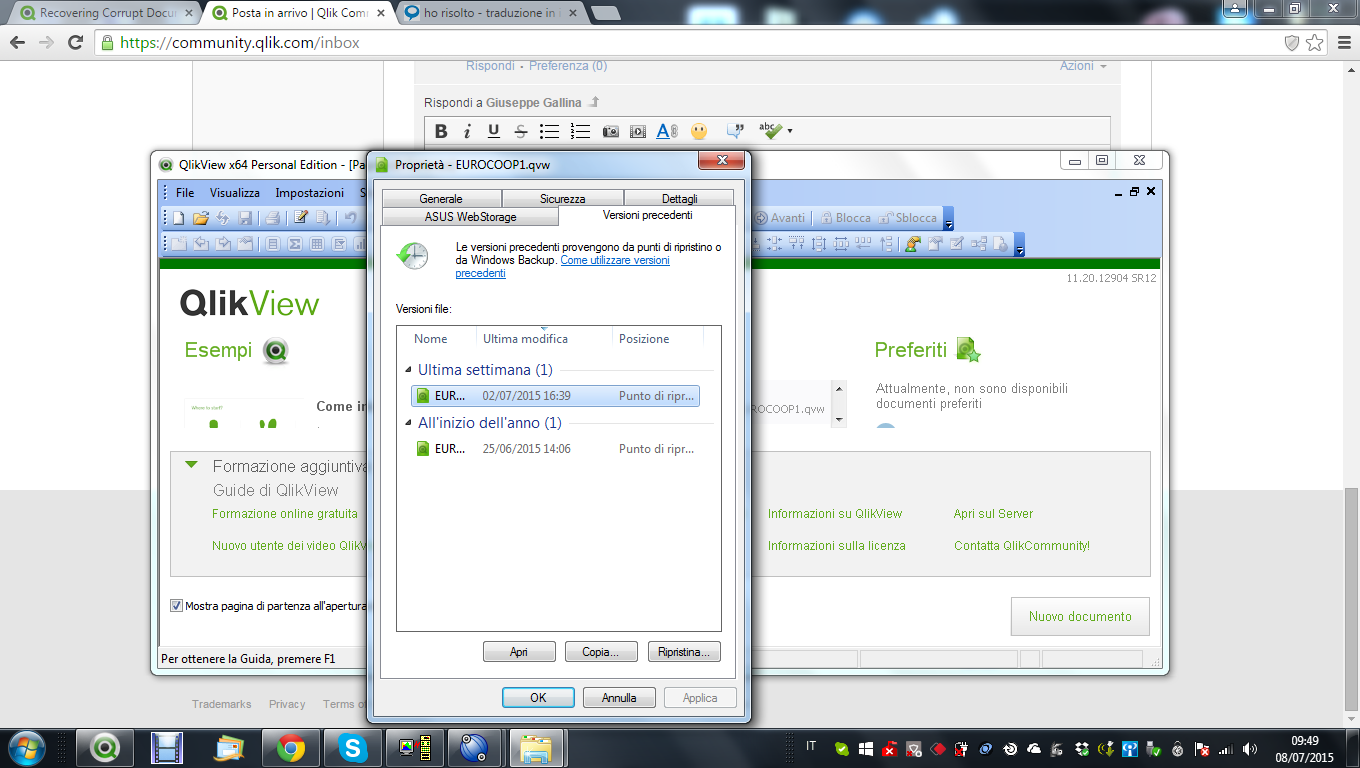Confirm the dialog with OK
Screen dimensions: 1360x768
click(x=538, y=698)
